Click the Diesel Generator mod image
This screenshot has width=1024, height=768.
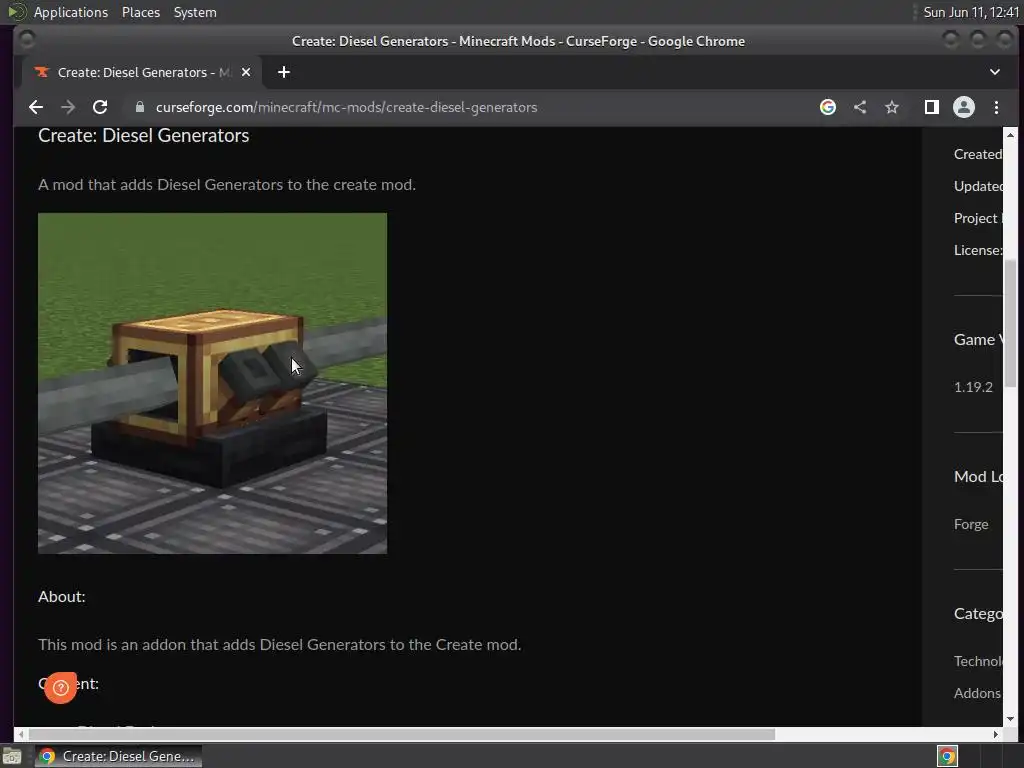[x=212, y=383]
